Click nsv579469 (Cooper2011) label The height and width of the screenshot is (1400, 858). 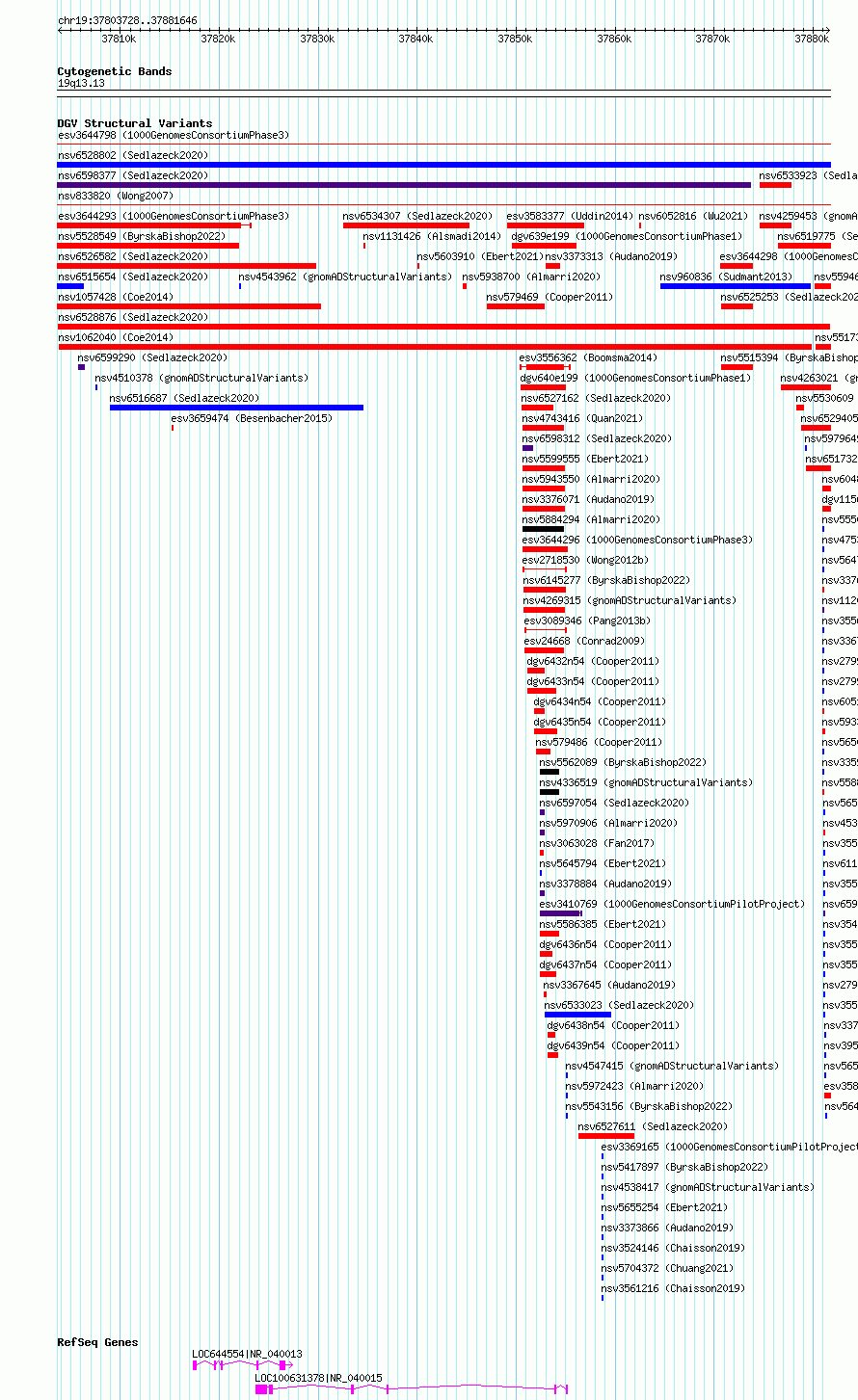point(550,297)
